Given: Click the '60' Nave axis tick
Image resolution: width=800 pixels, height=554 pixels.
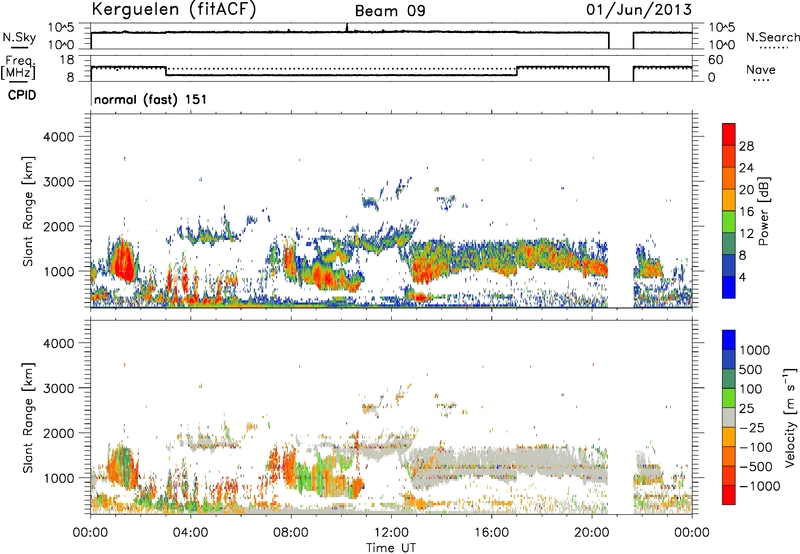Looking at the screenshot, I should point(715,60).
